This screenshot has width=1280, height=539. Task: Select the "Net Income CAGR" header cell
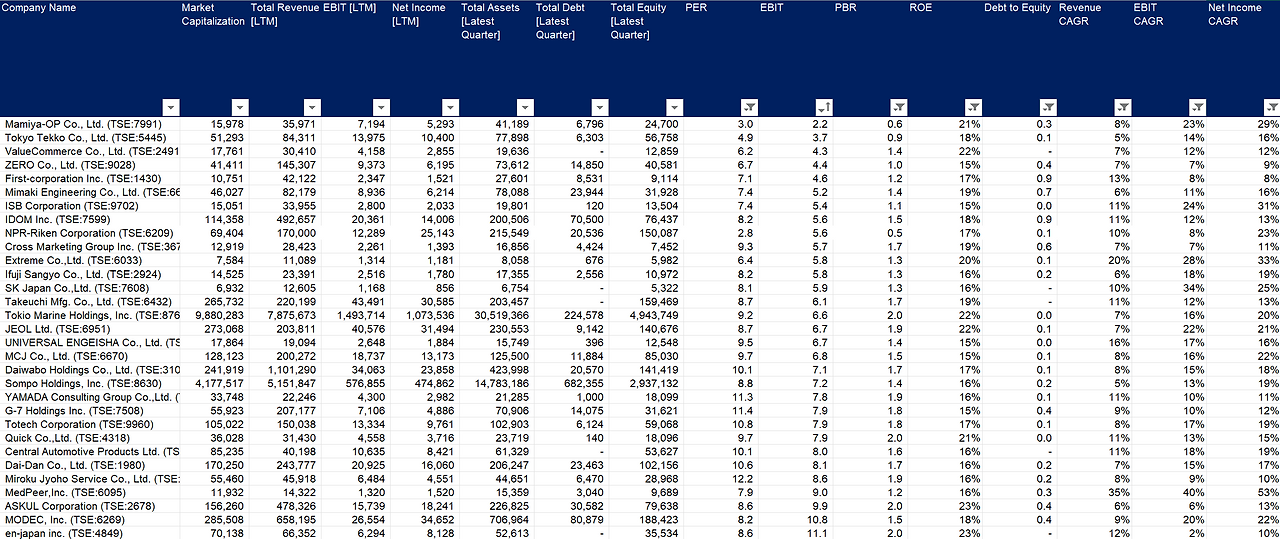(x=1243, y=58)
